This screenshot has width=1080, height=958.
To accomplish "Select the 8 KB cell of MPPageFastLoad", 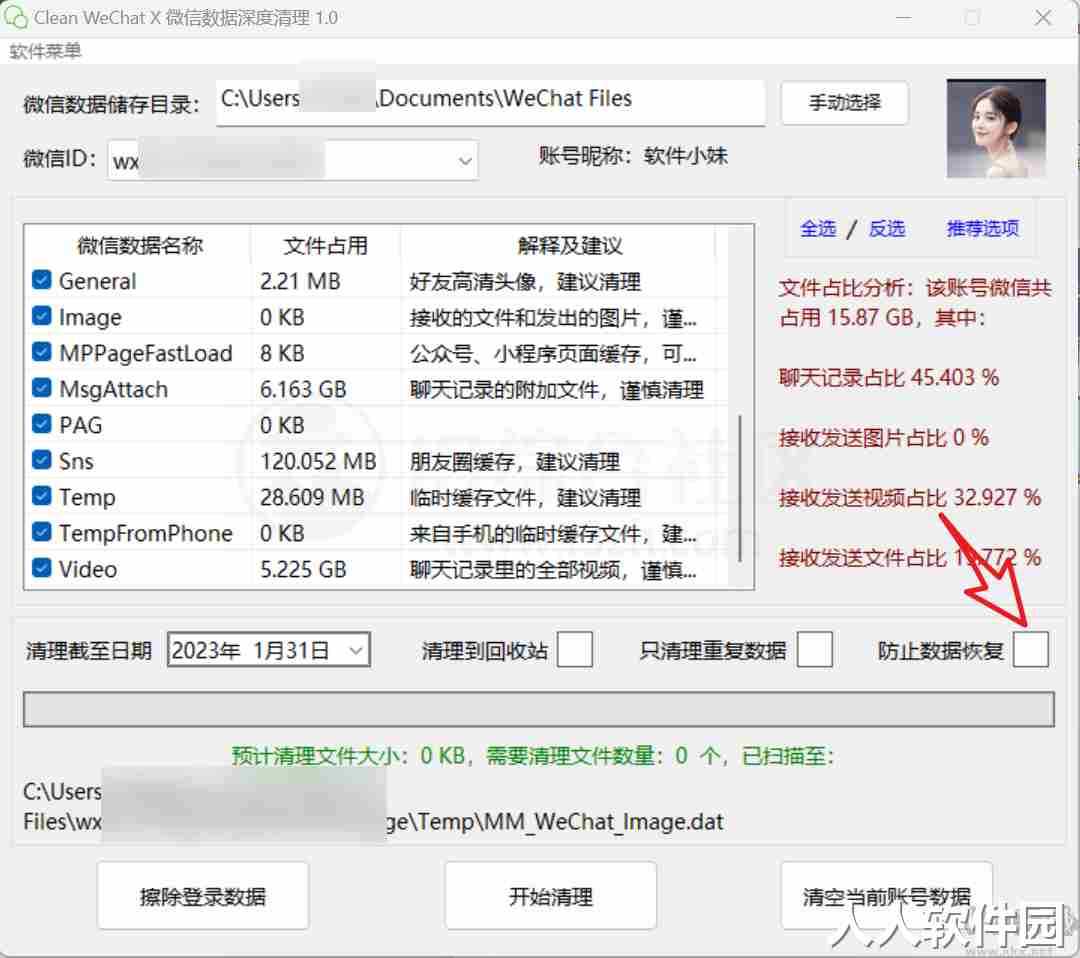I will point(282,353).
